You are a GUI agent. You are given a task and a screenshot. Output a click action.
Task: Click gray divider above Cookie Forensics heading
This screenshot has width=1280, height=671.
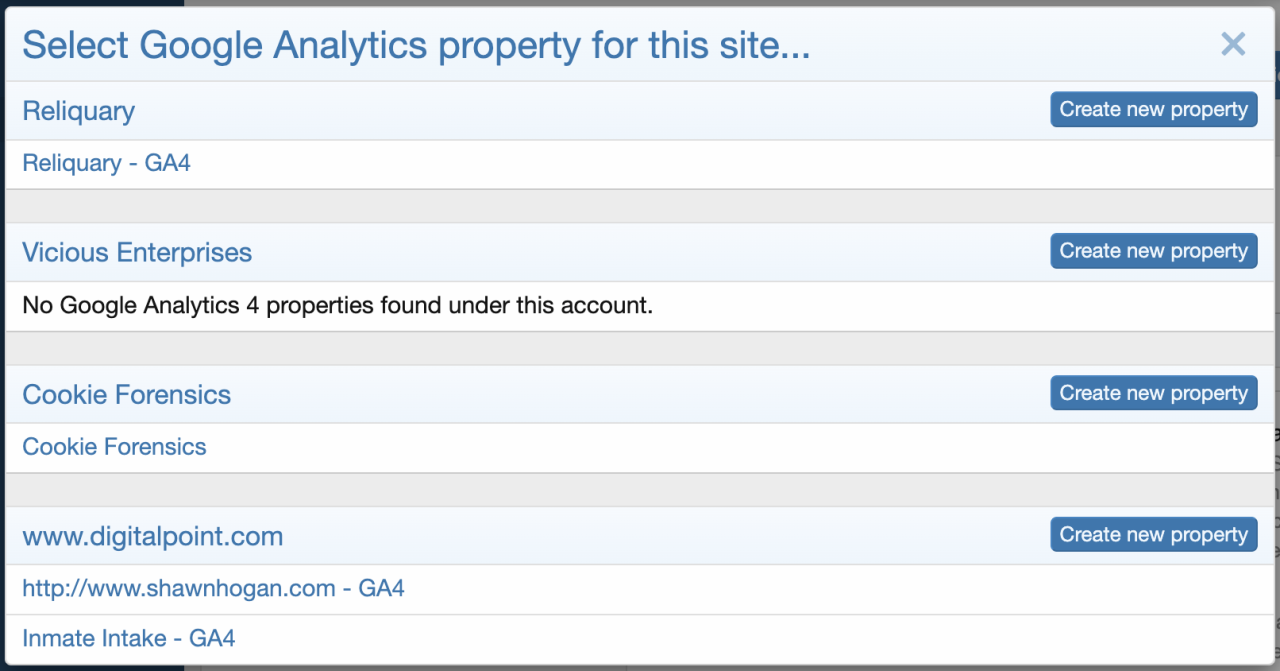coord(640,348)
